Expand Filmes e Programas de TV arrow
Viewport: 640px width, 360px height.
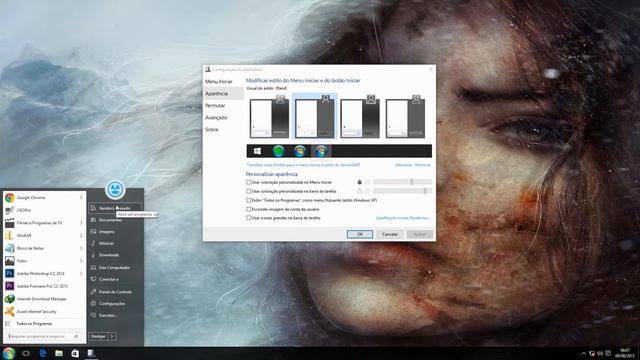click(x=81, y=223)
